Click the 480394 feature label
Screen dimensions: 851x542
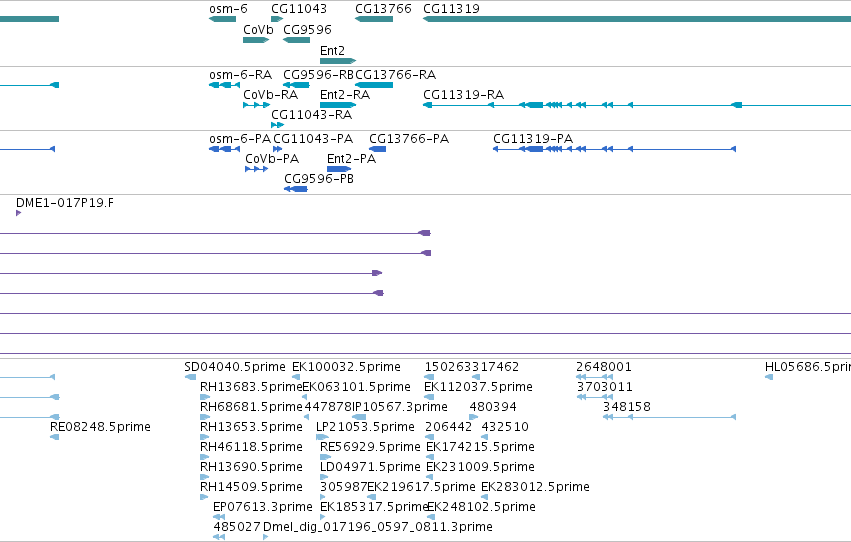click(x=493, y=407)
